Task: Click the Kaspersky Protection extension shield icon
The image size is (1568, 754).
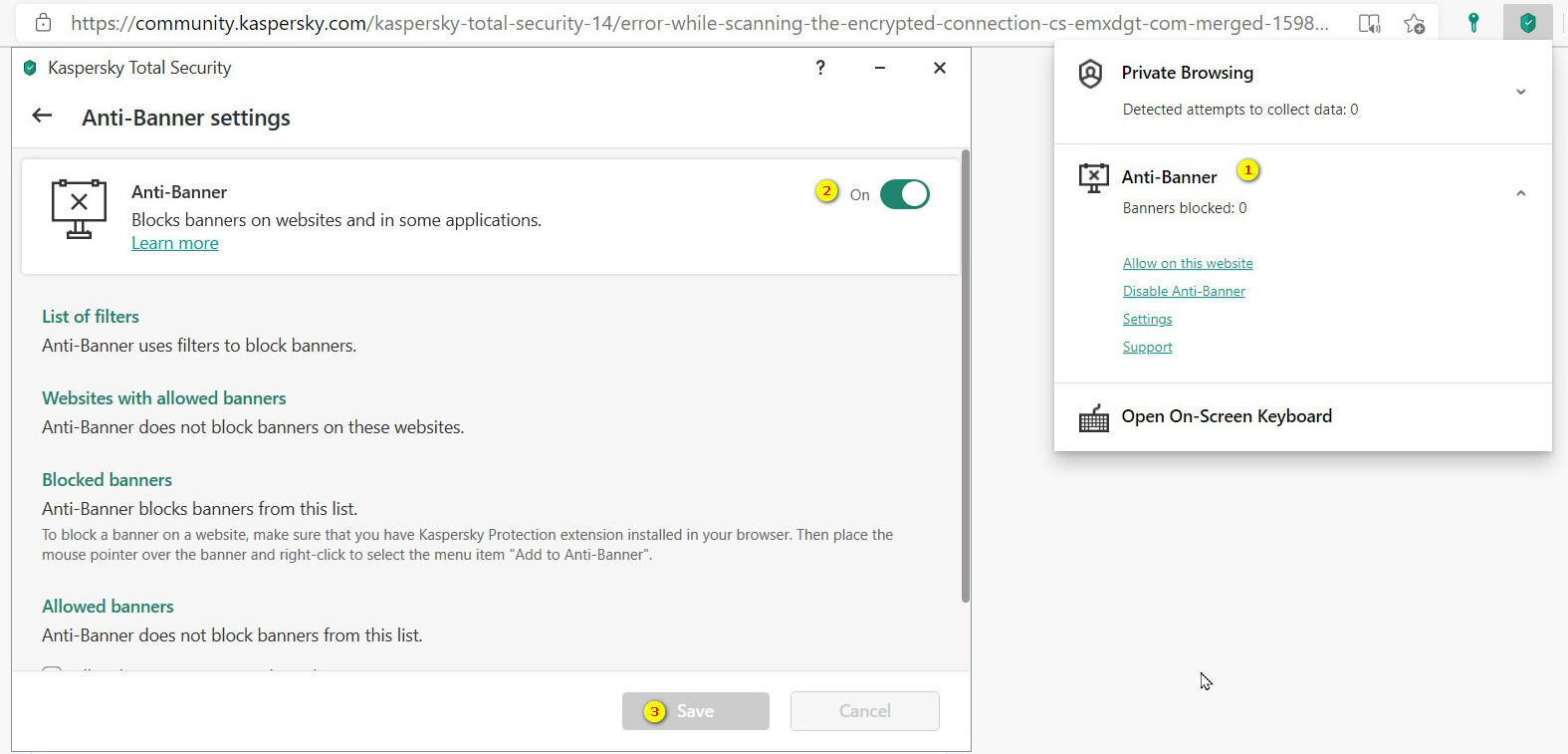Action: 1527,23
